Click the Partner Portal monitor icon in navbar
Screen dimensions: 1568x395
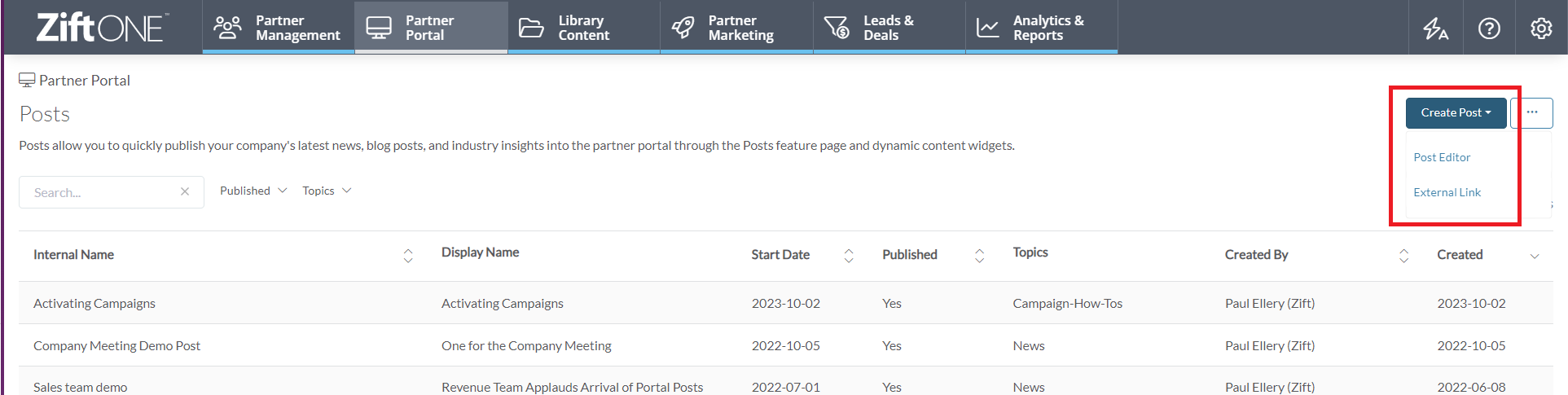click(x=379, y=28)
